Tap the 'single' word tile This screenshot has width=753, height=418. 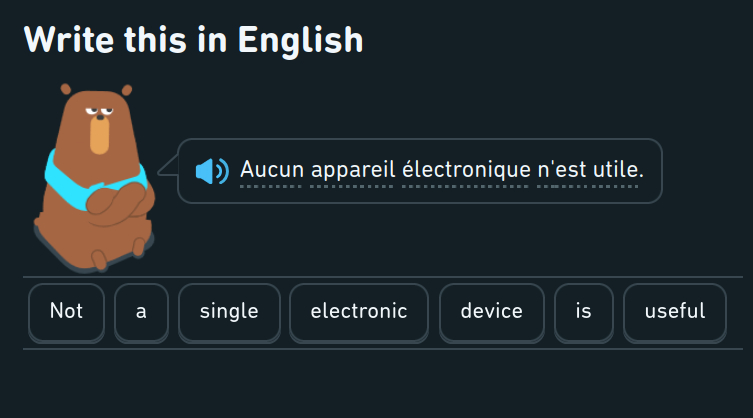point(229,311)
